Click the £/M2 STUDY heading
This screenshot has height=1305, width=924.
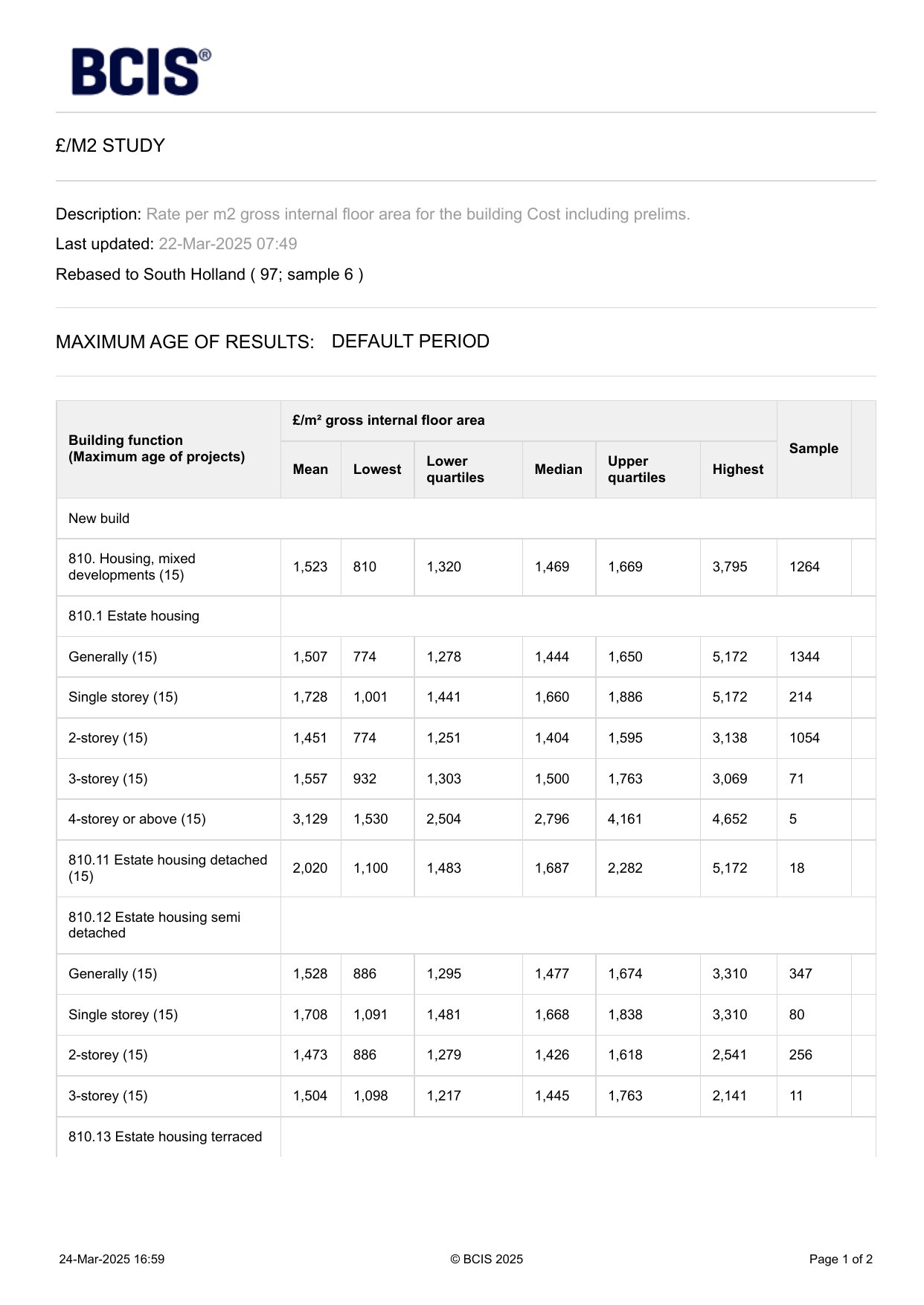click(110, 146)
